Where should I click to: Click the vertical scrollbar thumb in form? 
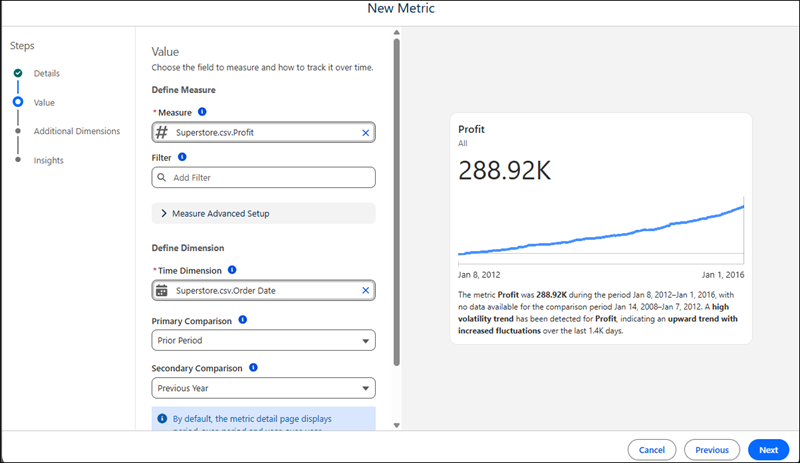[396, 203]
